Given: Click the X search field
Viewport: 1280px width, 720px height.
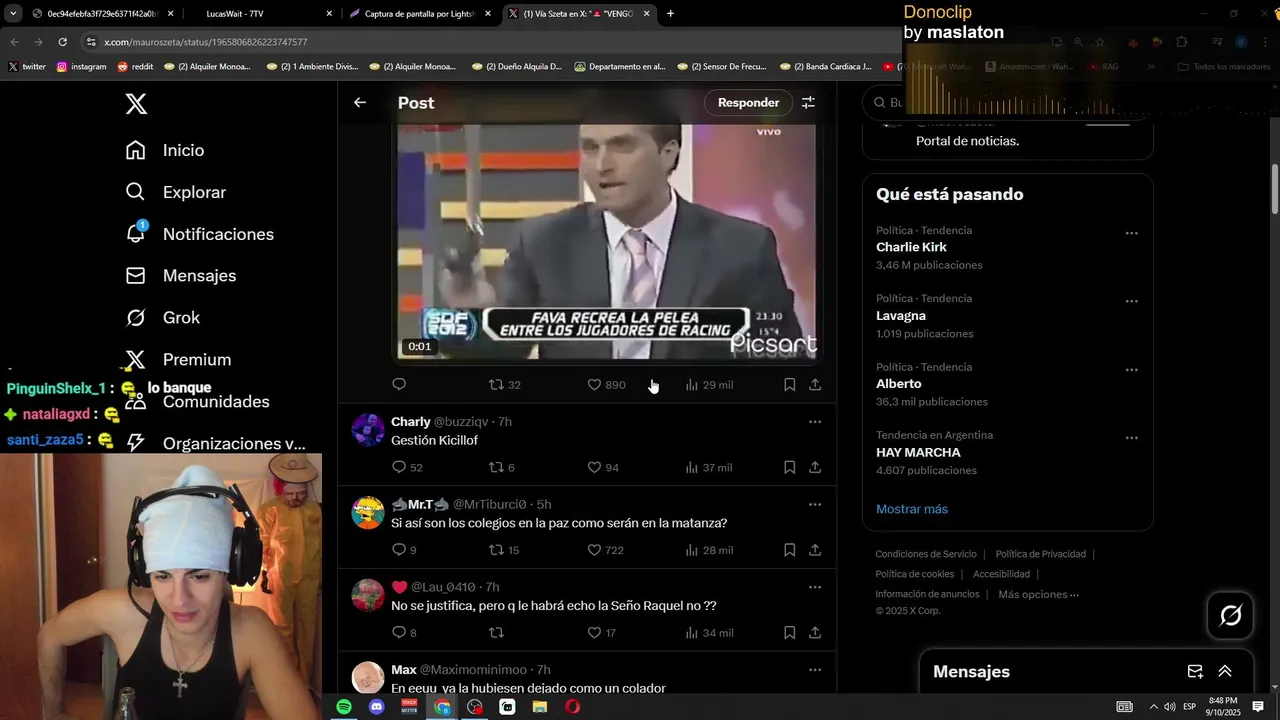Looking at the screenshot, I should (1007, 102).
